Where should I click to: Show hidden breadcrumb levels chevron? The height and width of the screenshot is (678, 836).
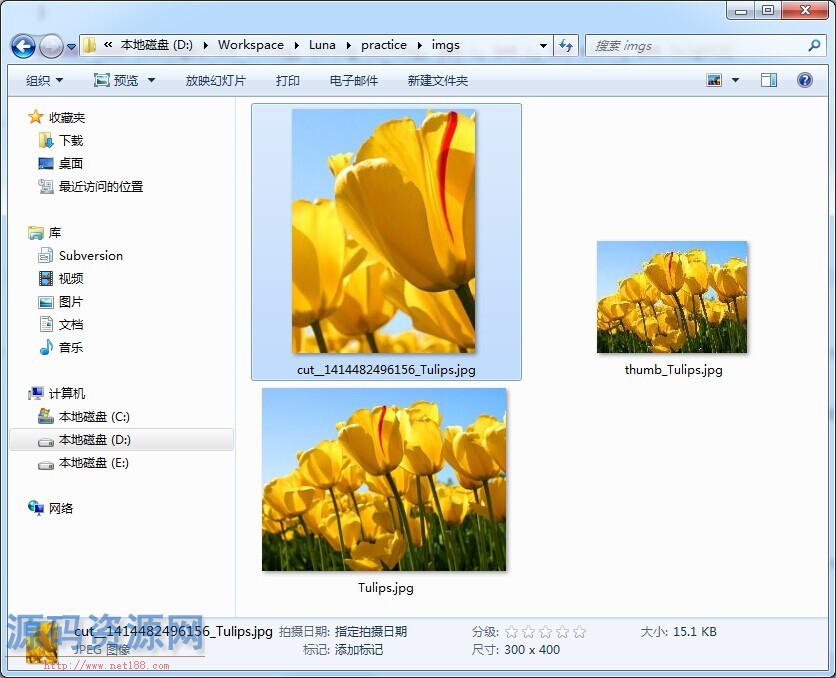coord(108,45)
